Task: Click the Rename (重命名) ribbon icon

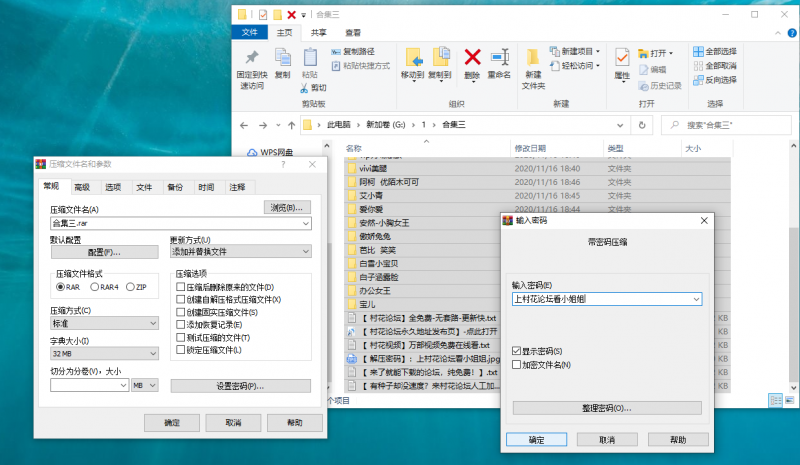Action: pyautogui.click(x=499, y=60)
